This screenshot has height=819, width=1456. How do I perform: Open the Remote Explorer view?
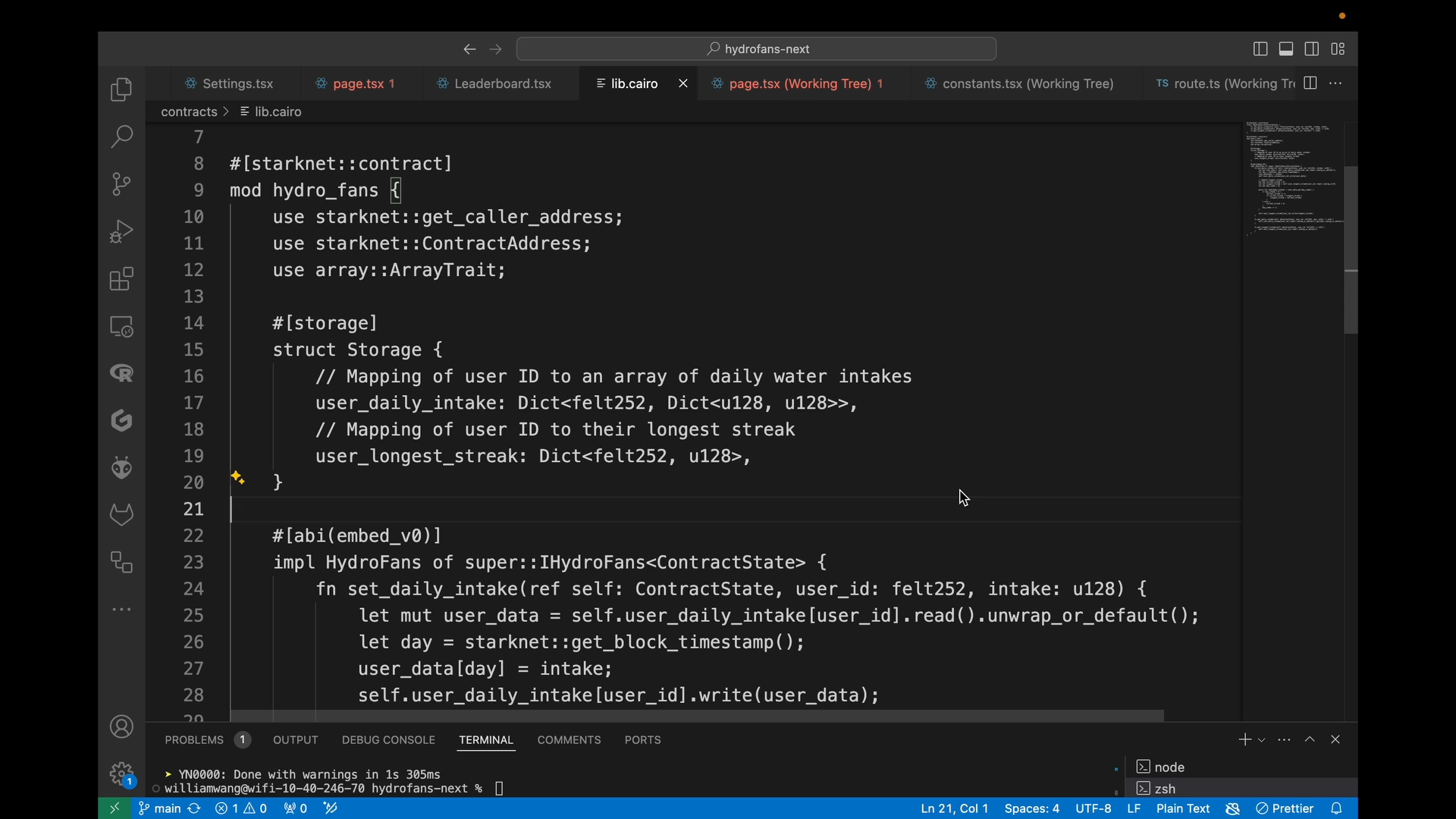[121, 326]
